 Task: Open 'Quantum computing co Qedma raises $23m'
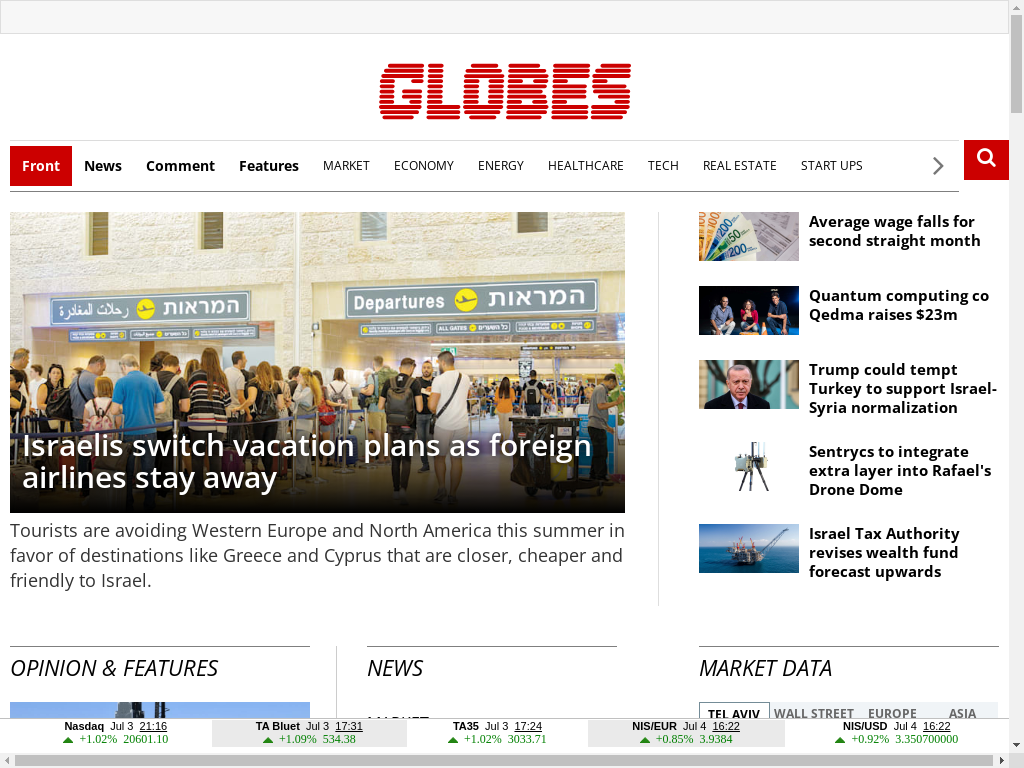pyautogui.click(x=899, y=305)
